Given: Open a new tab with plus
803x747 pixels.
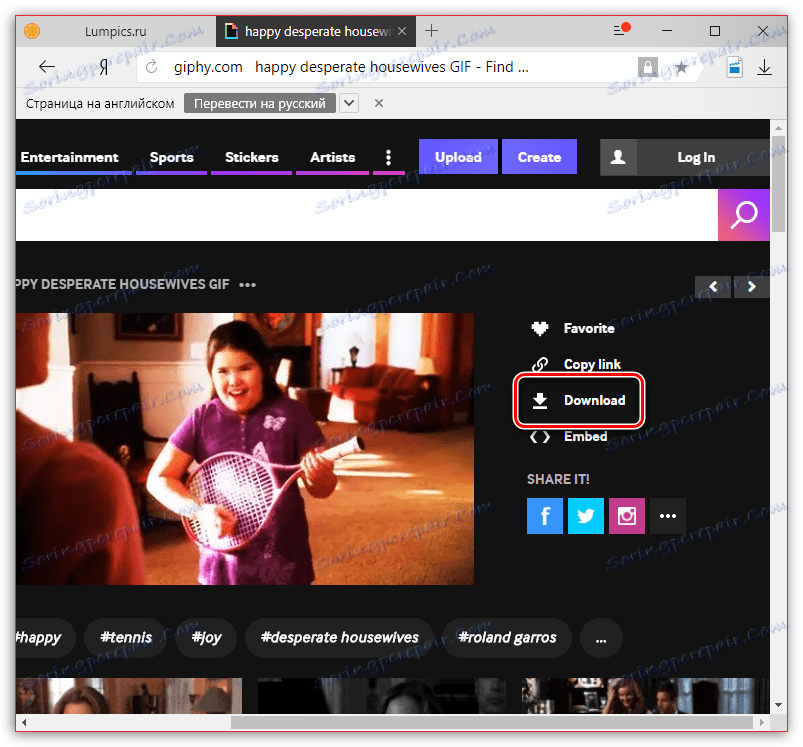Looking at the screenshot, I should [431, 31].
